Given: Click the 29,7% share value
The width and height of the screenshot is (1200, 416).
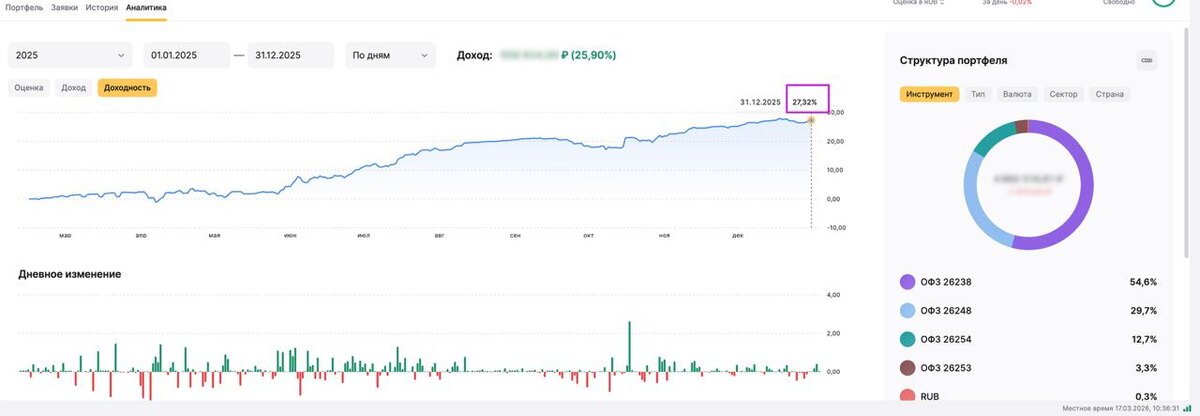Looking at the screenshot, I should coord(1142,311).
